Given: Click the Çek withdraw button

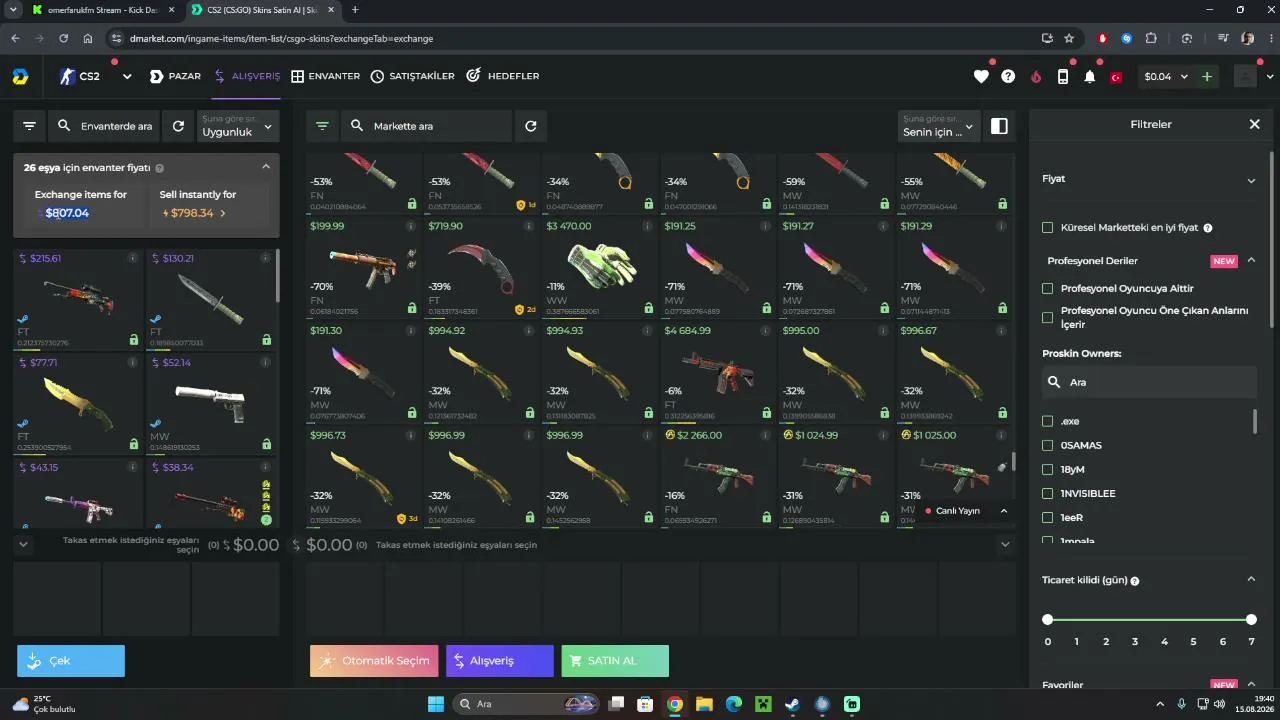Looking at the screenshot, I should 71,661.
